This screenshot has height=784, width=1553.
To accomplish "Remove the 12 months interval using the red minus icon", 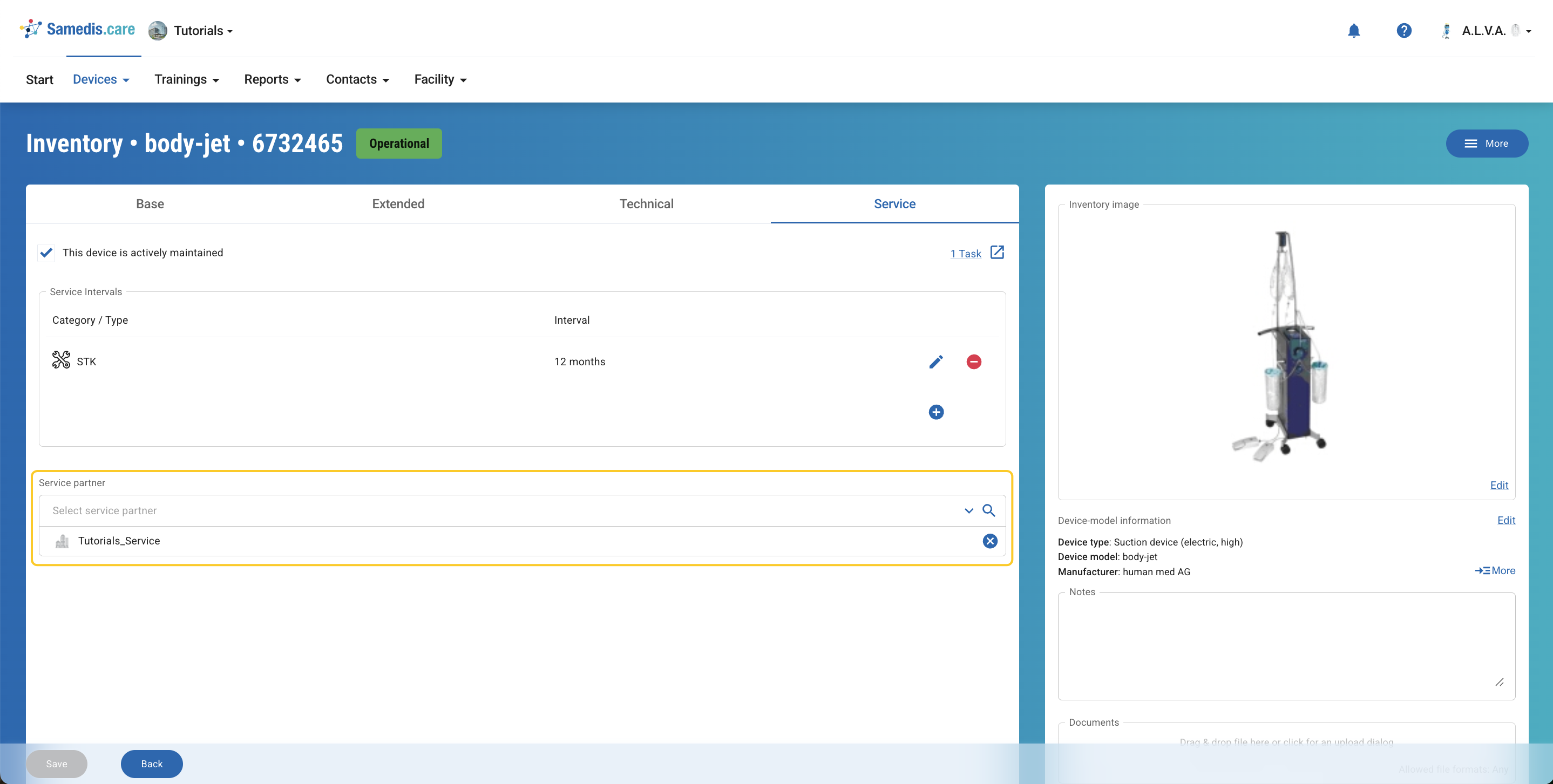I will pyautogui.click(x=974, y=362).
